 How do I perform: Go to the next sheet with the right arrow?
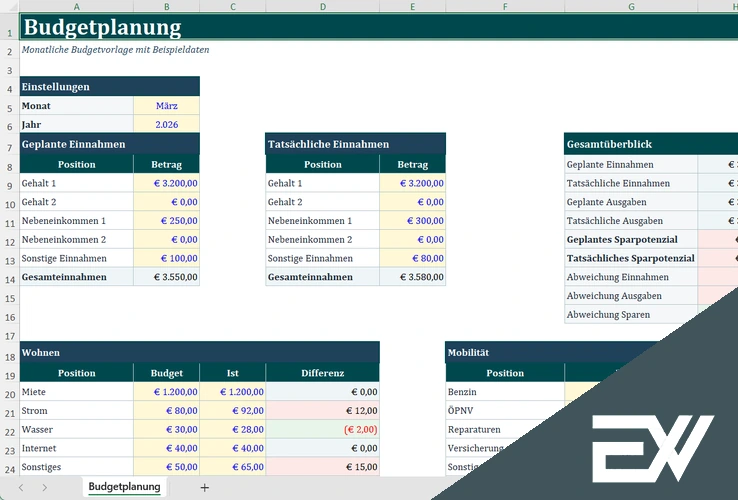[x=44, y=488]
